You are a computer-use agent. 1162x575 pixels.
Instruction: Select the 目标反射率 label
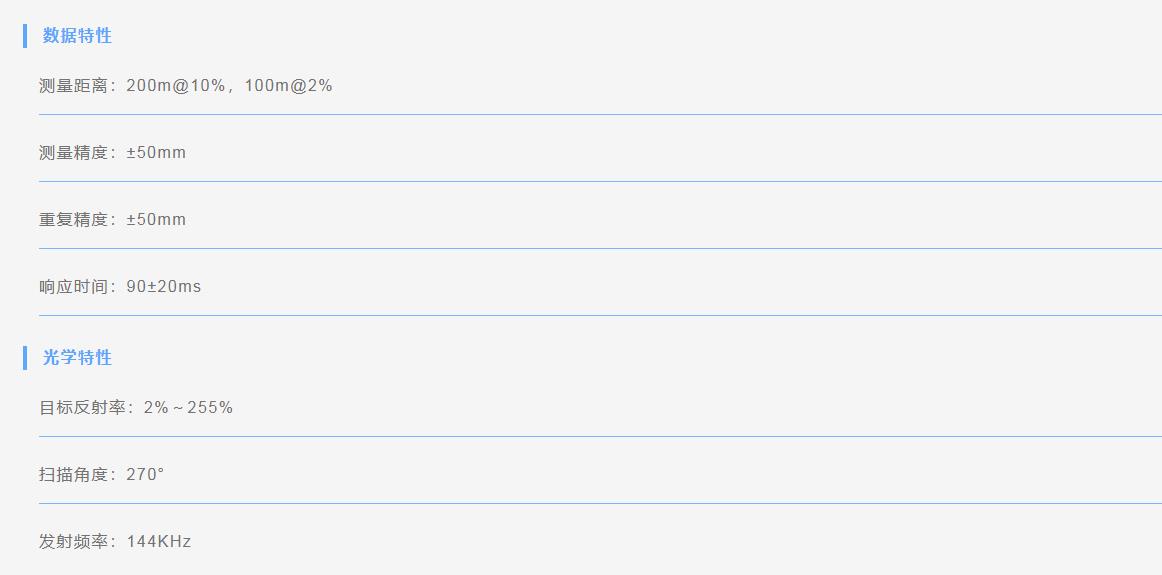coord(82,408)
